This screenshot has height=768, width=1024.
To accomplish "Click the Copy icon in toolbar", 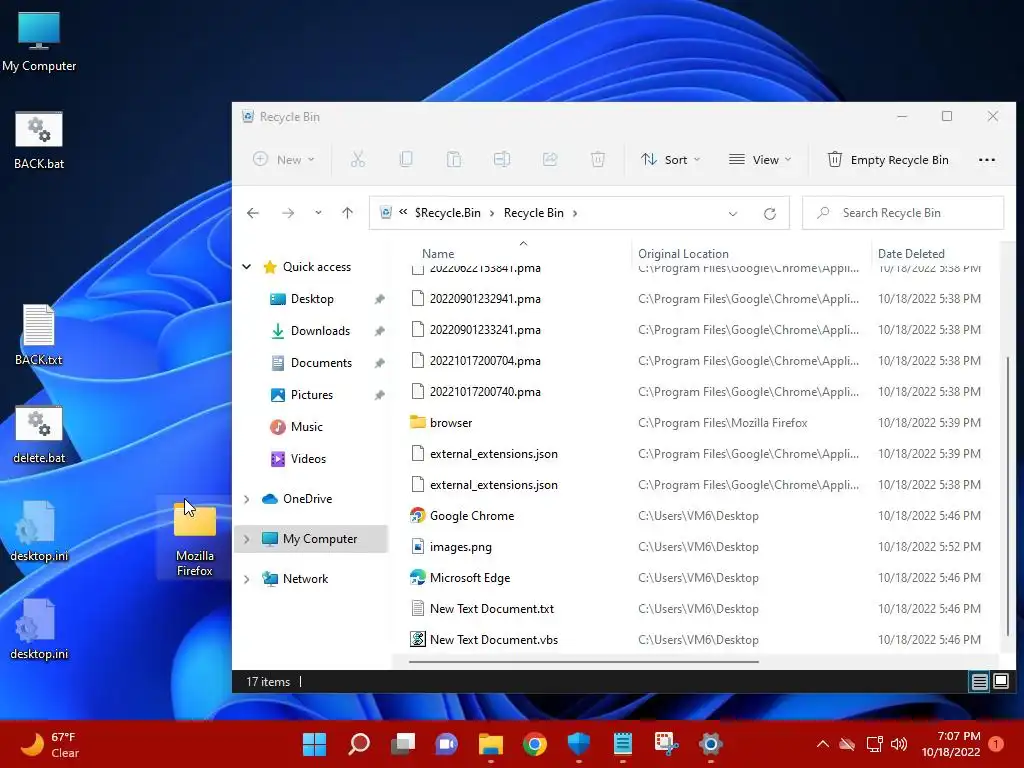I will click(406, 159).
